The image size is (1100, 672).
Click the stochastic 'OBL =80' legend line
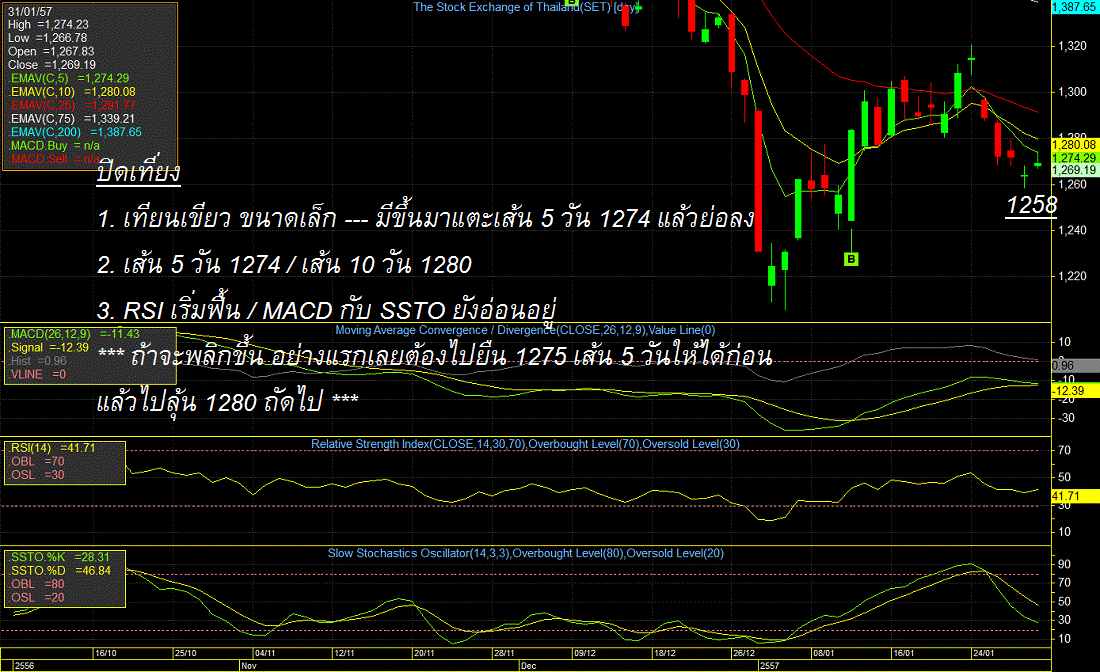coord(37,584)
